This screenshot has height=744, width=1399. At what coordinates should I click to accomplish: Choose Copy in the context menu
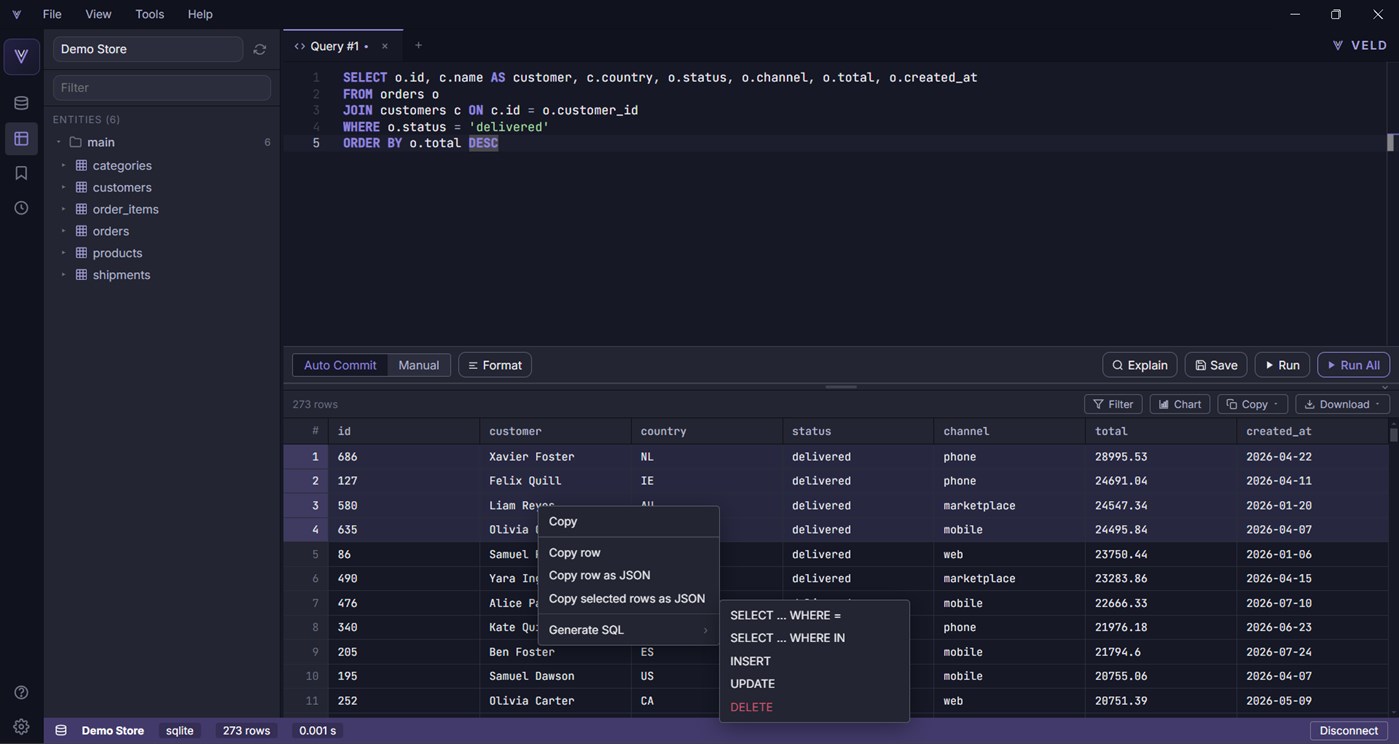(x=628, y=522)
